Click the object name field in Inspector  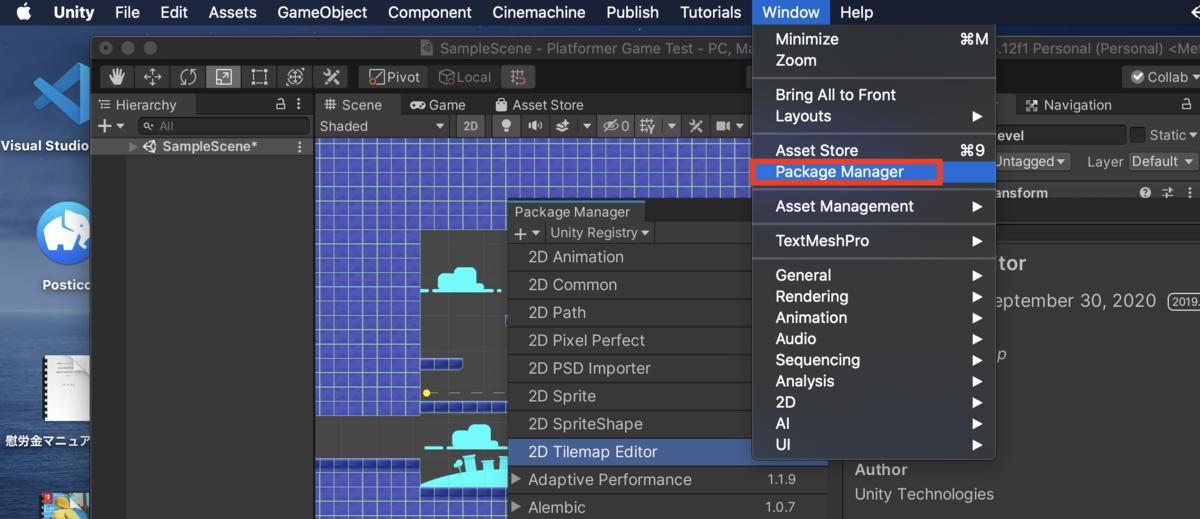pyautogui.click(x=1060, y=135)
